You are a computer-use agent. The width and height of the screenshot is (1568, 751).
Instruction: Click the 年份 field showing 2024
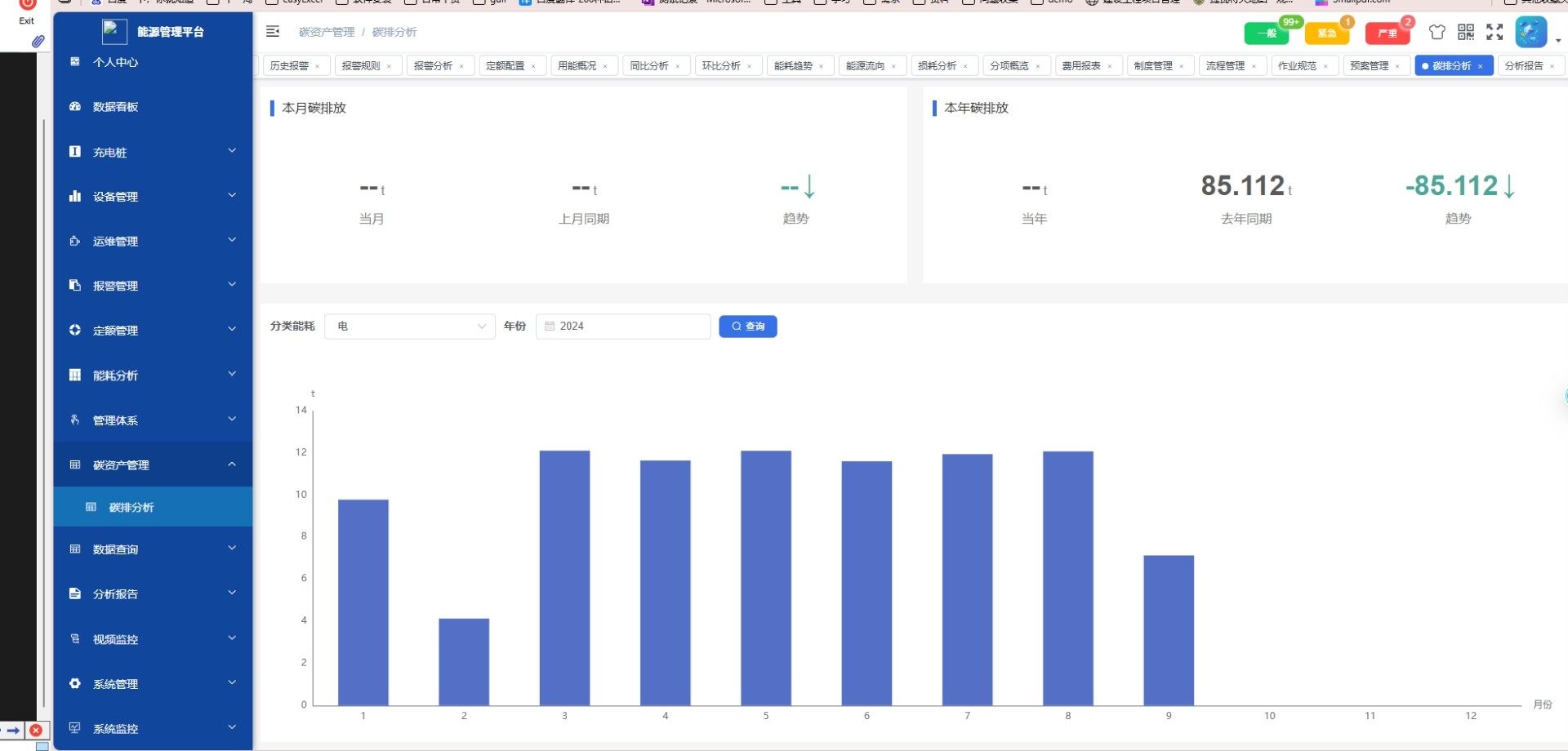pyautogui.click(x=623, y=327)
